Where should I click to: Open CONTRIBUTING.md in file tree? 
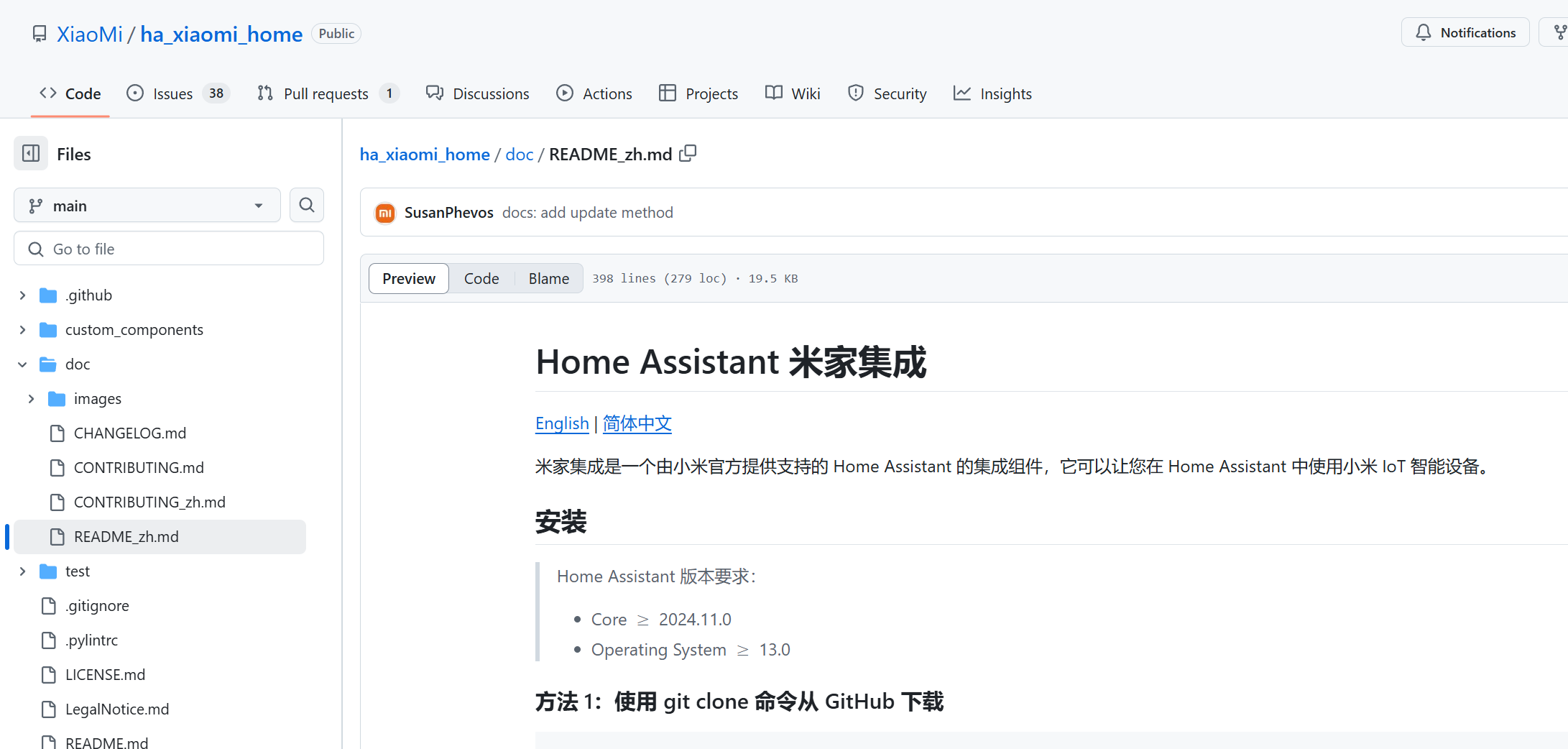[x=139, y=468]
